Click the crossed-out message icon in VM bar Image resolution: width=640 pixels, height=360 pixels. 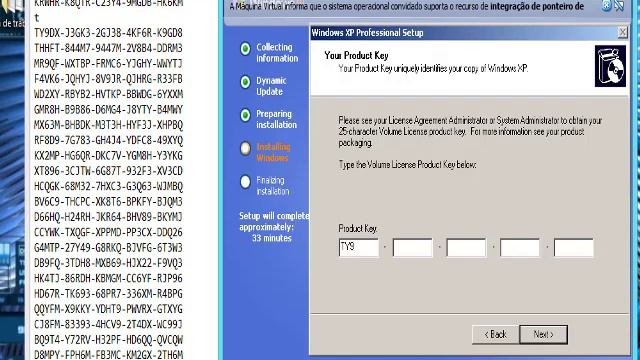tap(619, 5)
